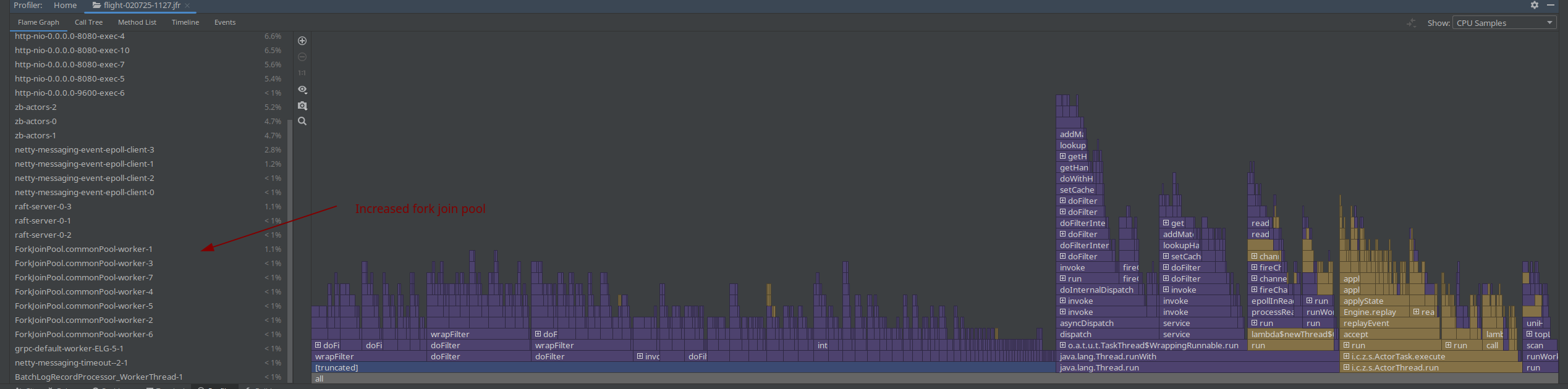Select netty-messaging-event-epoll-client-3 thread

point(148,149)
